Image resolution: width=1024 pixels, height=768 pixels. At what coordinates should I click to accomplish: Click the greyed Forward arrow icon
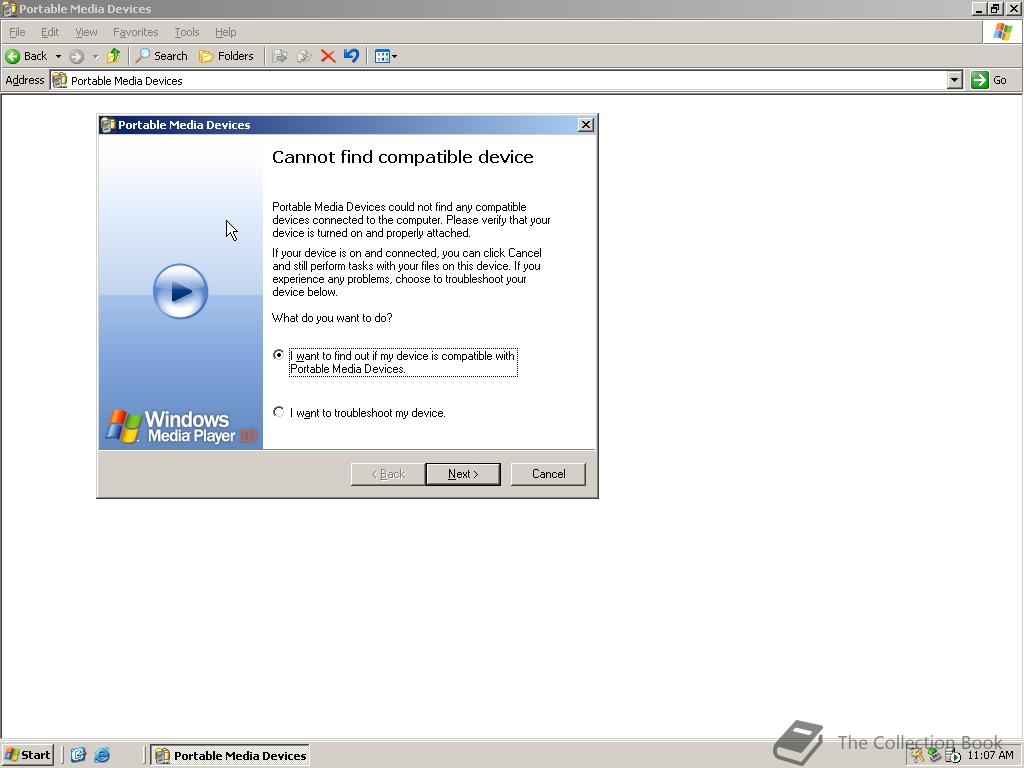[76, 56]
